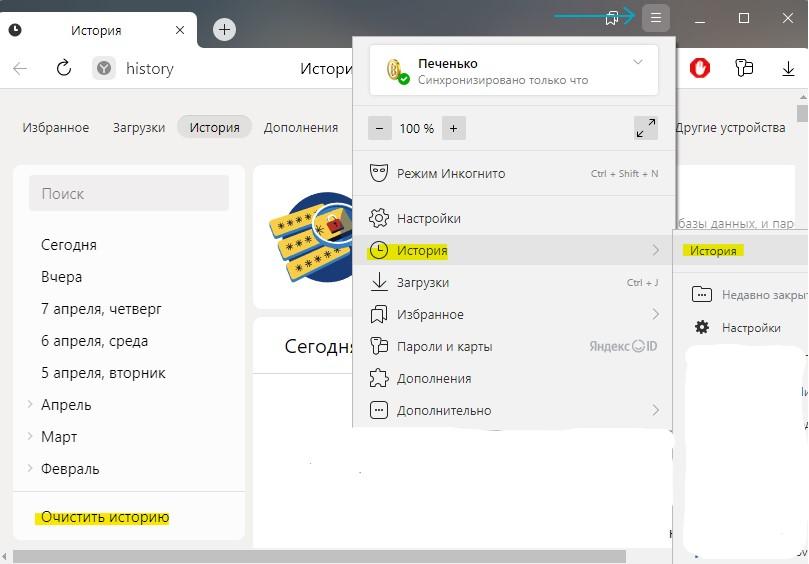Switch to the Избранное page tab

click(56, 127)
